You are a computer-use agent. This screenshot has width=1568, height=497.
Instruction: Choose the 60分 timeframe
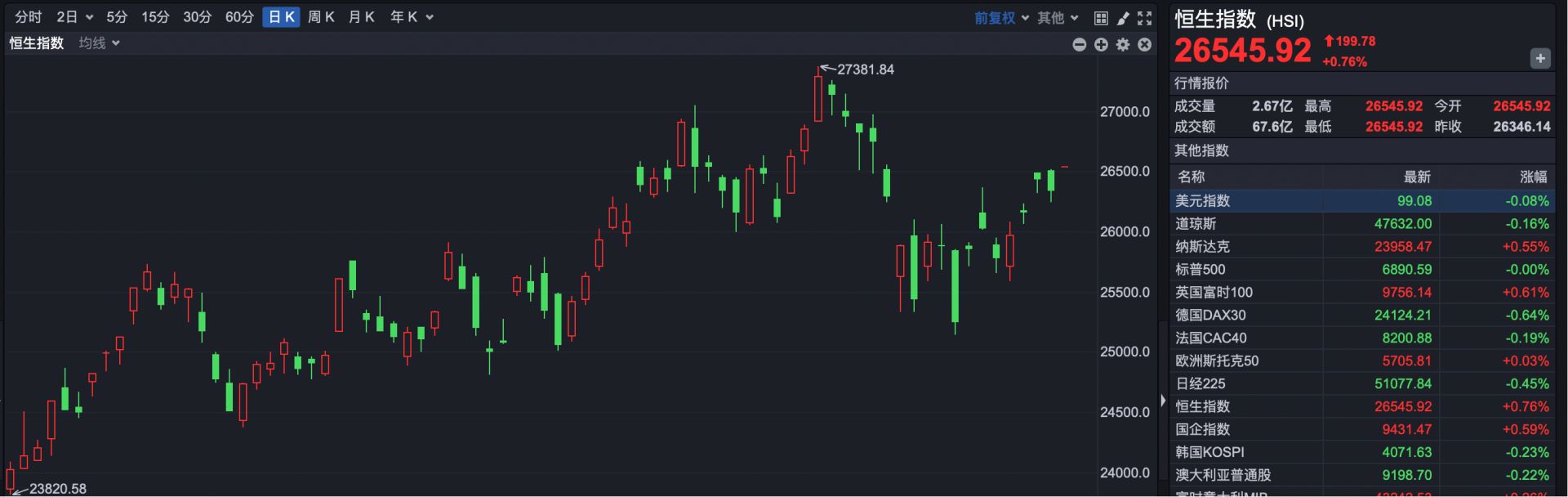(239, 17)
